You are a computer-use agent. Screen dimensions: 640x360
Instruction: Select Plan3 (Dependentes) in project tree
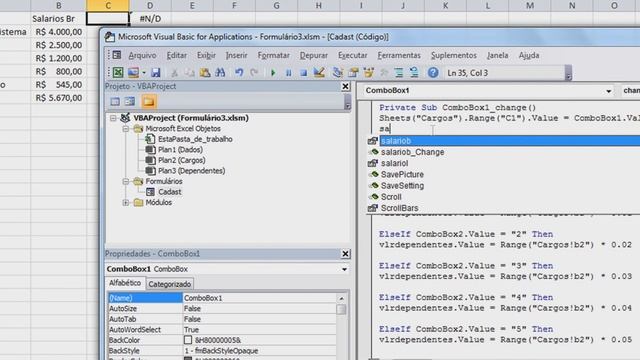(x=191, y=171)
